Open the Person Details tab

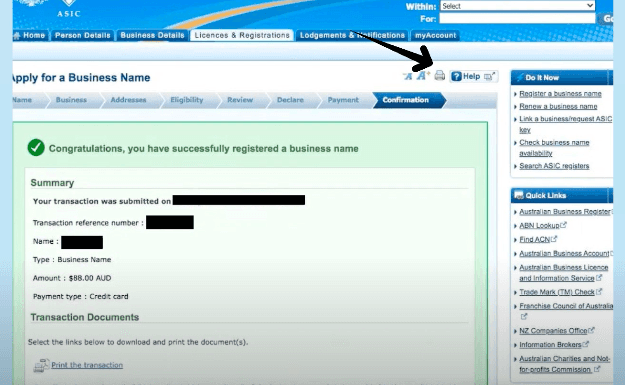point(83,35)
